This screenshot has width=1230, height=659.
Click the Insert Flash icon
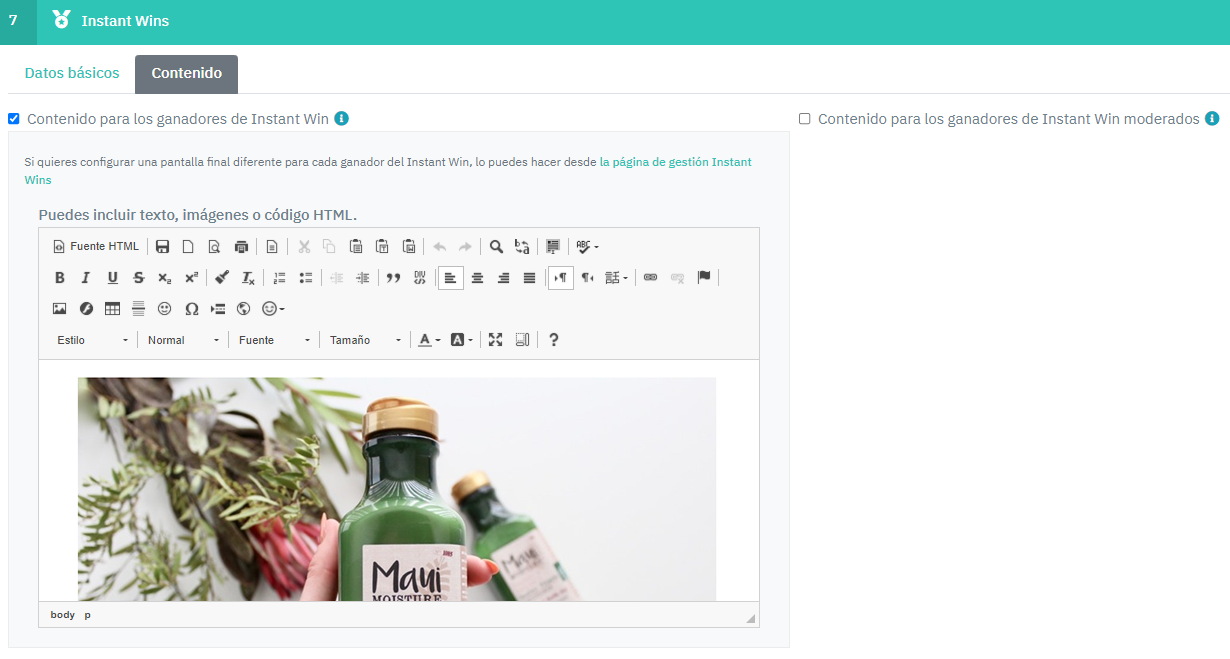click(86, 309)
